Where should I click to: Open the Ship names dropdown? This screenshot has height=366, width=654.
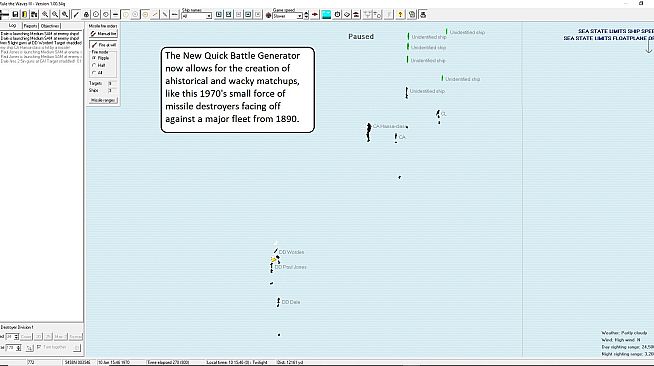tap(197, 16)
